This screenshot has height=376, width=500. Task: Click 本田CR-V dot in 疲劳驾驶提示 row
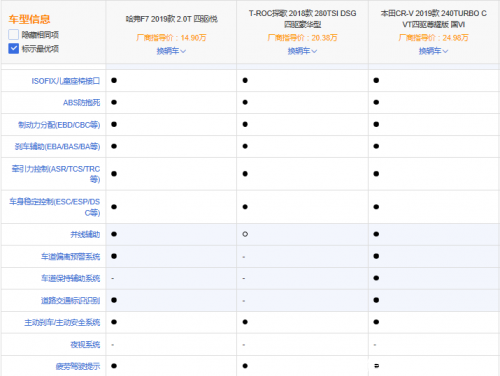(376, 366)
